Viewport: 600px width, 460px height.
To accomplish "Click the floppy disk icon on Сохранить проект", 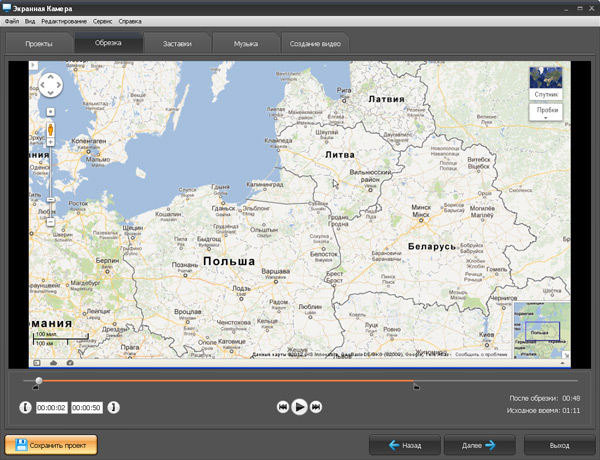I will tap(20, 444).
